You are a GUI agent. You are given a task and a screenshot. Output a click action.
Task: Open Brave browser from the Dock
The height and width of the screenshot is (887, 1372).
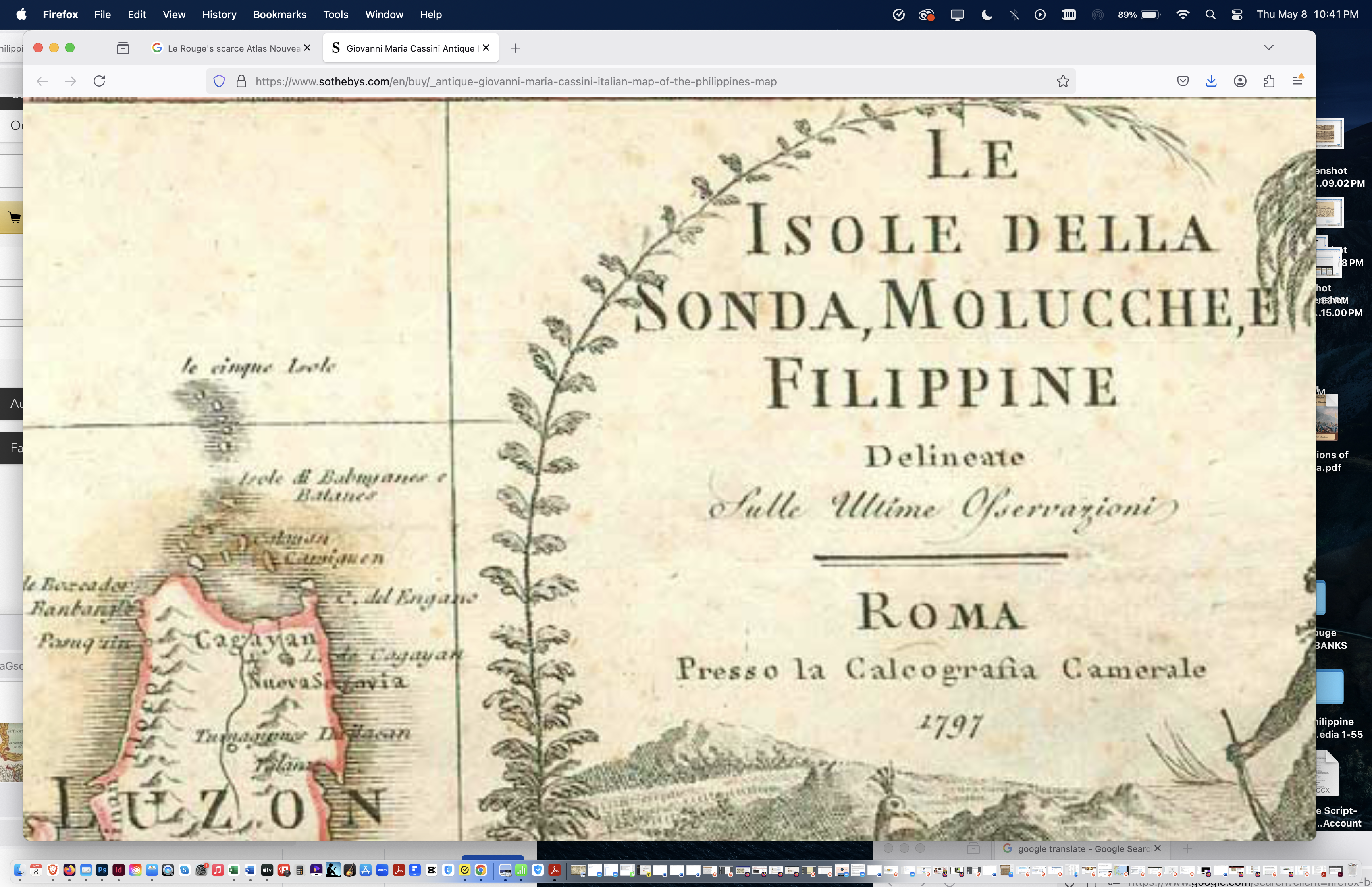coord(52,870)
